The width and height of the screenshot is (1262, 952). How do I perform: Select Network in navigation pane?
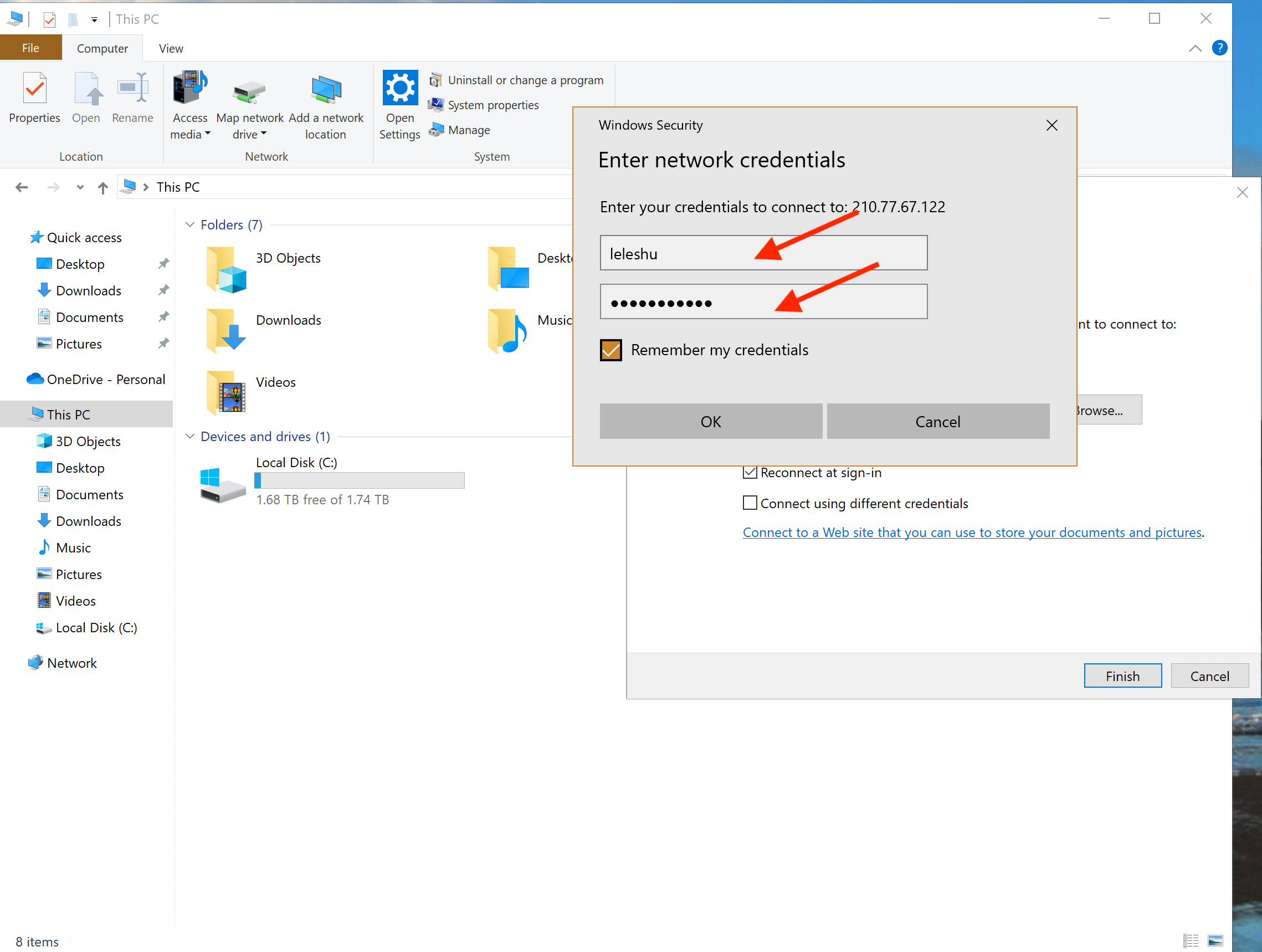pos(72,663)
